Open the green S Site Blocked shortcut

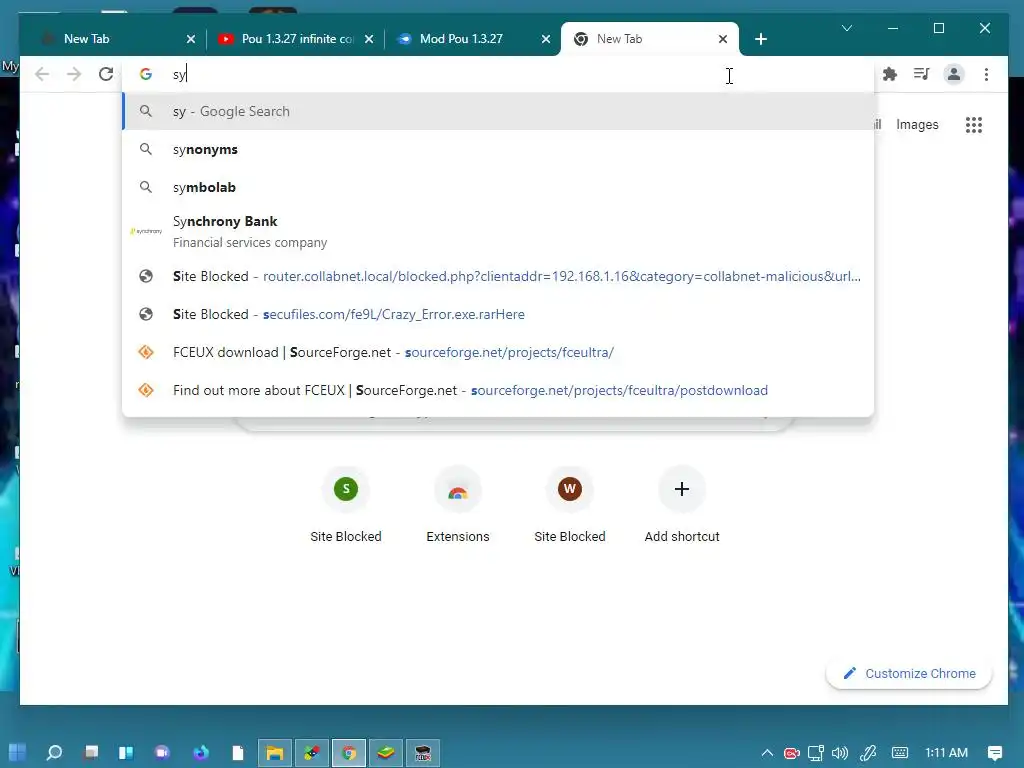click(345, 506)
